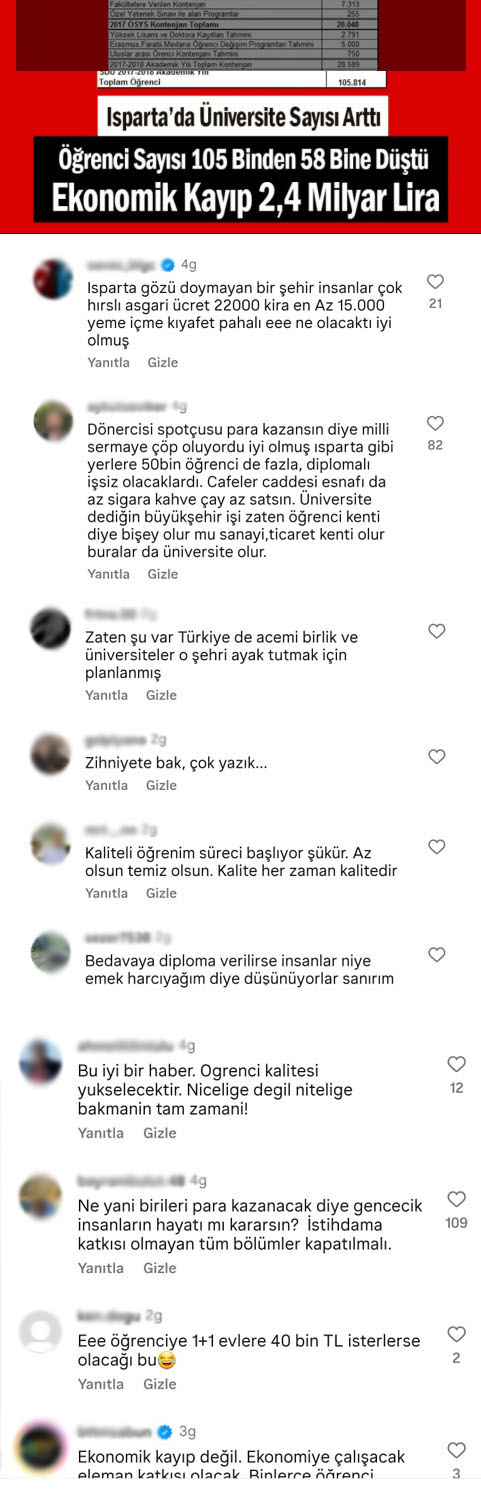Like the 'Kaliteli öğrenim süreci' comment
The image size is (481, 1500).
tap(436, 847)
